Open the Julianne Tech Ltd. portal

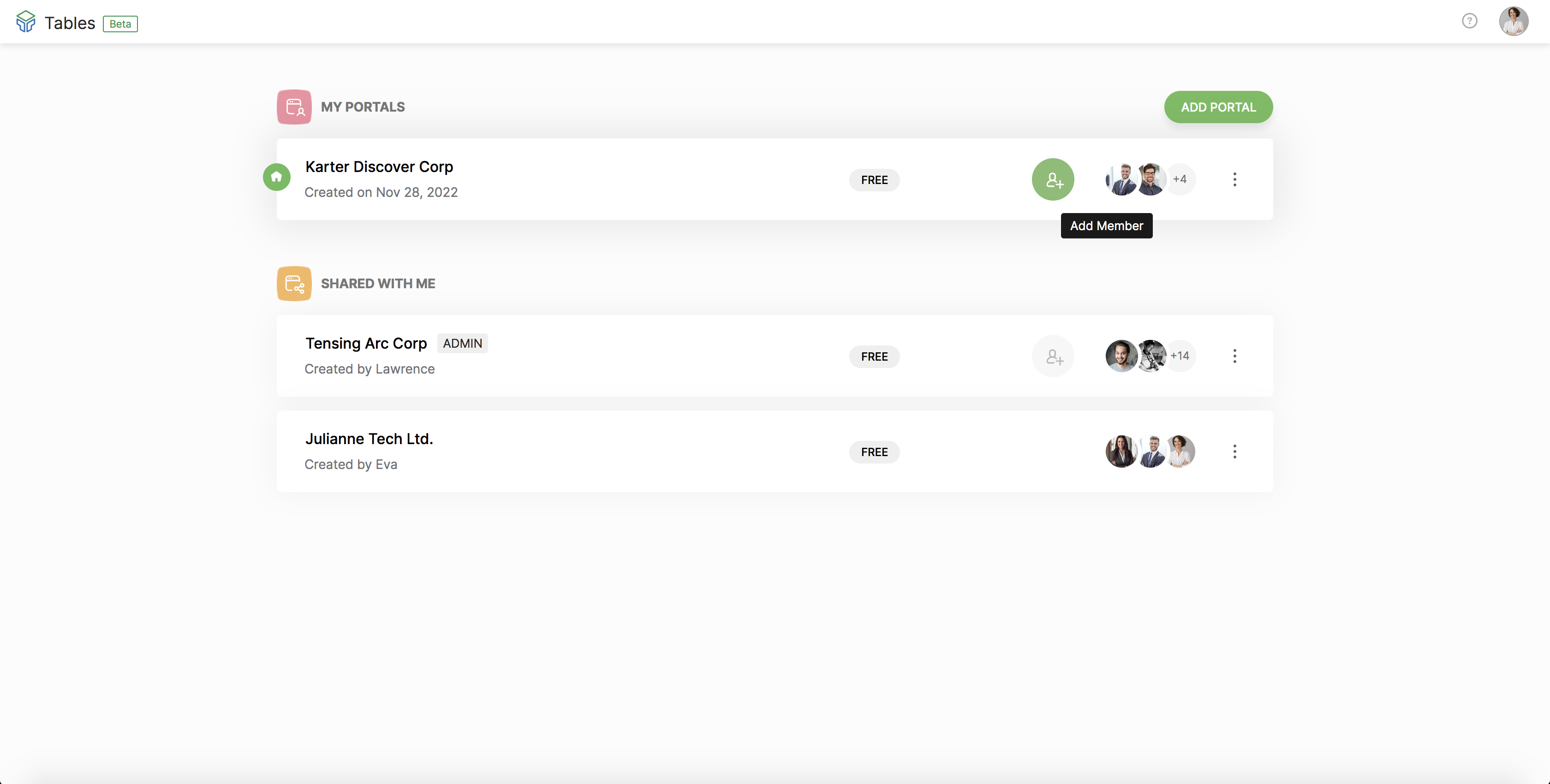(369, 439)
